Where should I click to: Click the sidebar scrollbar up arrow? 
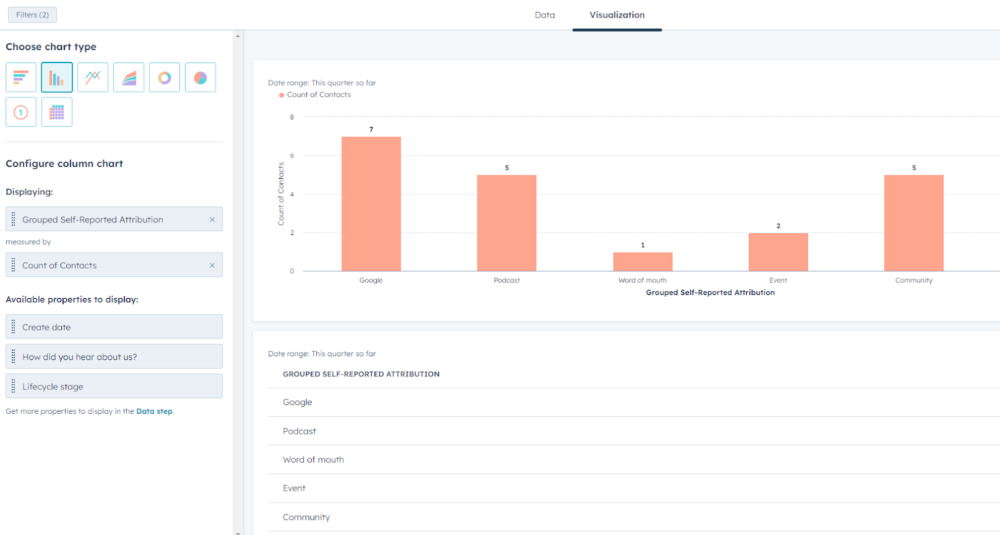tap(238, 37)
